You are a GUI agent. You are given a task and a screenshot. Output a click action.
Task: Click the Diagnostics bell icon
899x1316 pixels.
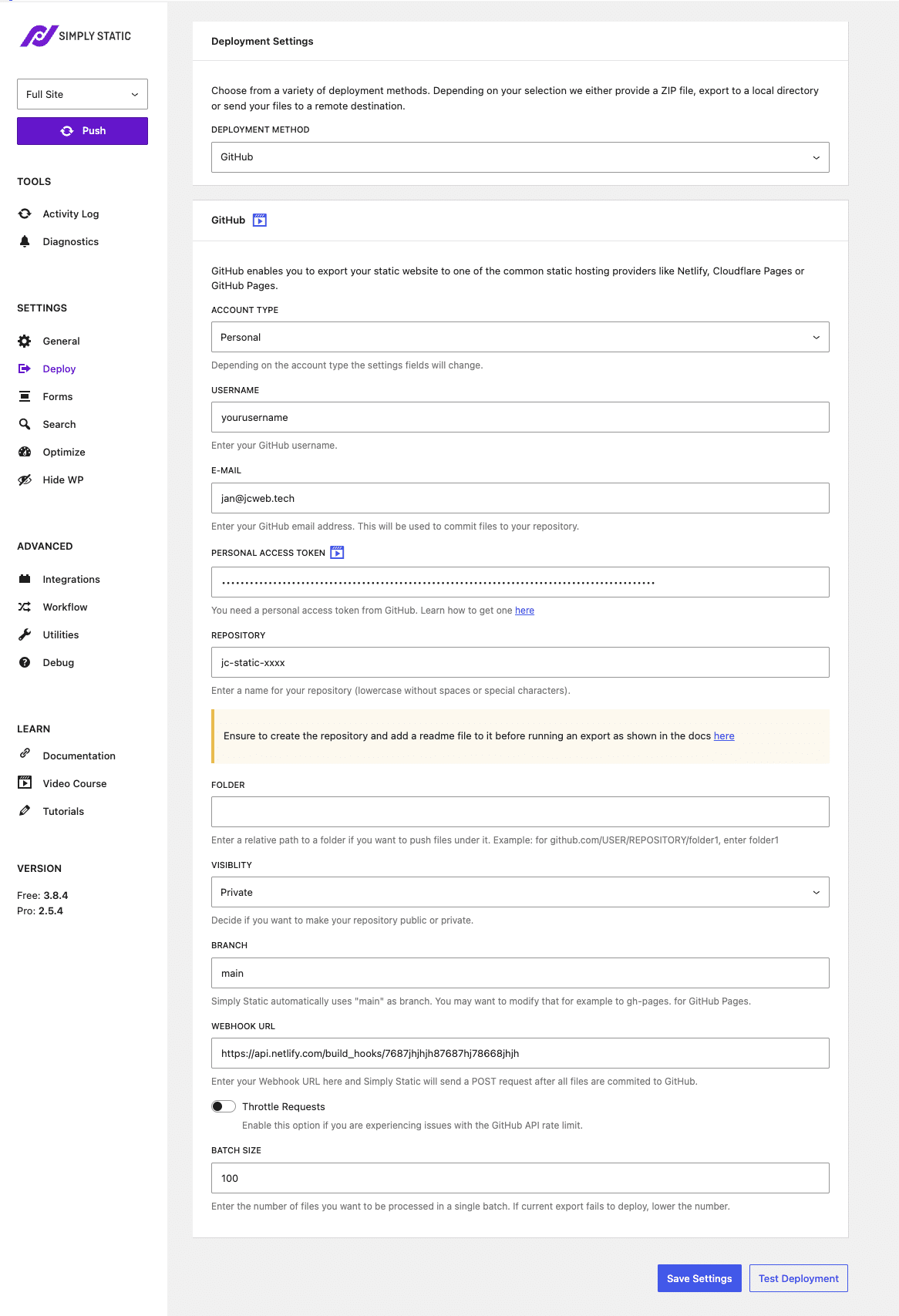click(x=25, y=241)
